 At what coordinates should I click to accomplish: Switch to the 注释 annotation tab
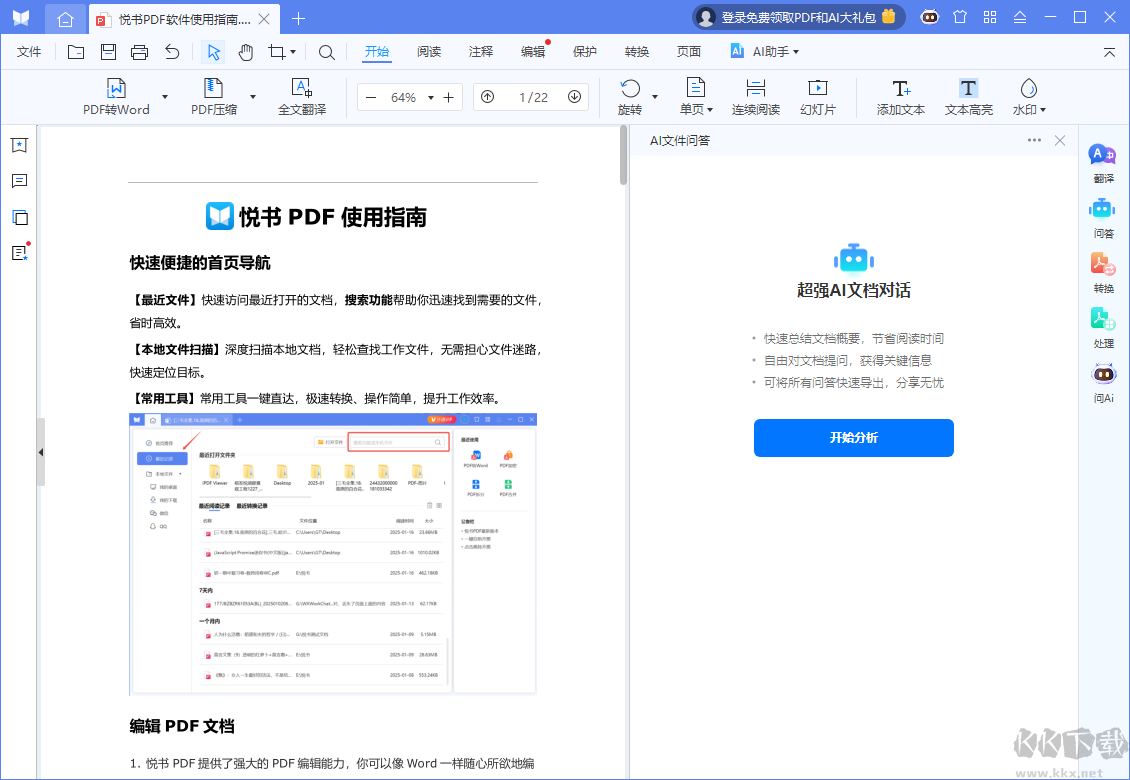480,52
